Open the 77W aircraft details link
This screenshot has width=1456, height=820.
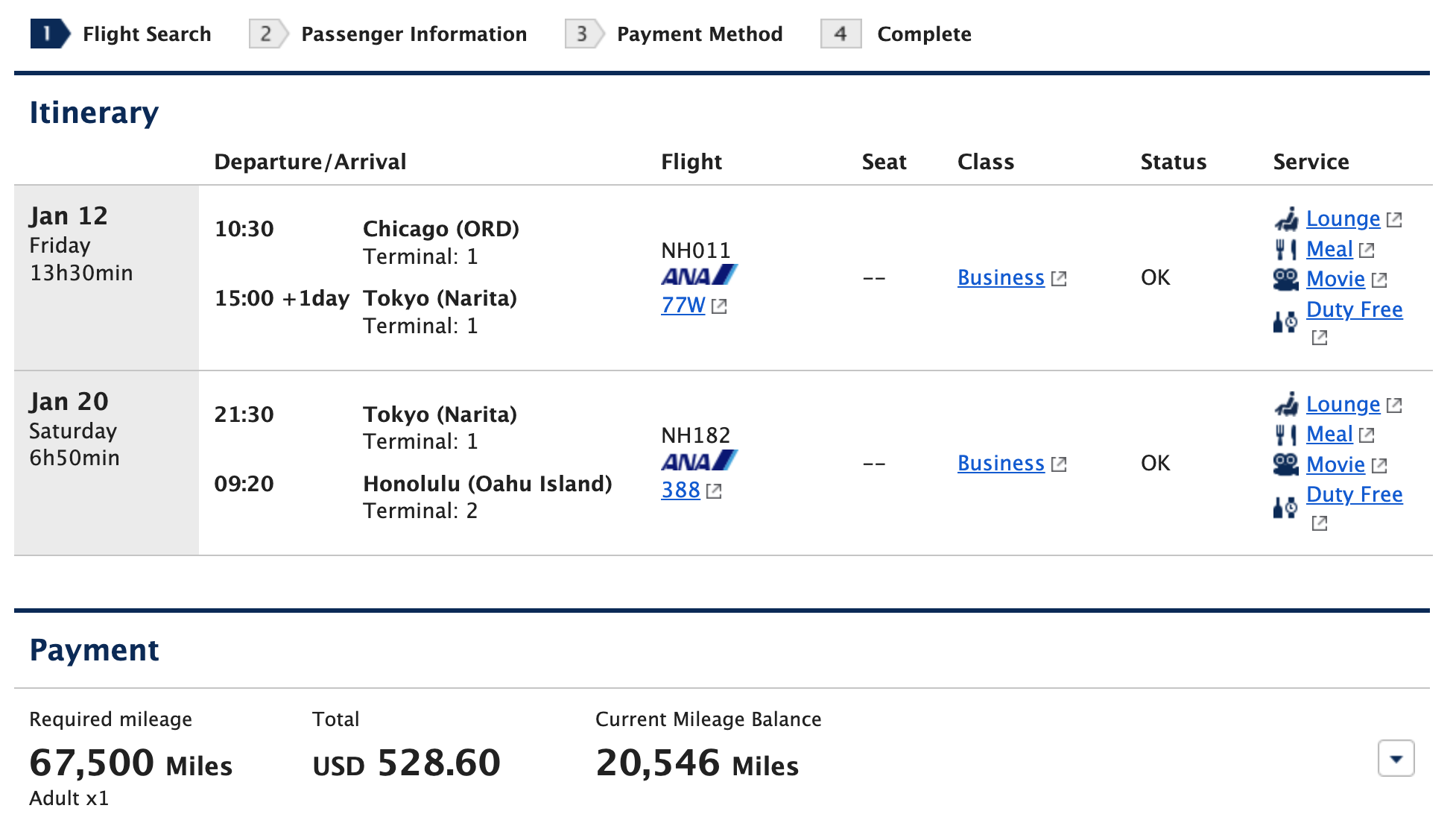click(683, 305)
